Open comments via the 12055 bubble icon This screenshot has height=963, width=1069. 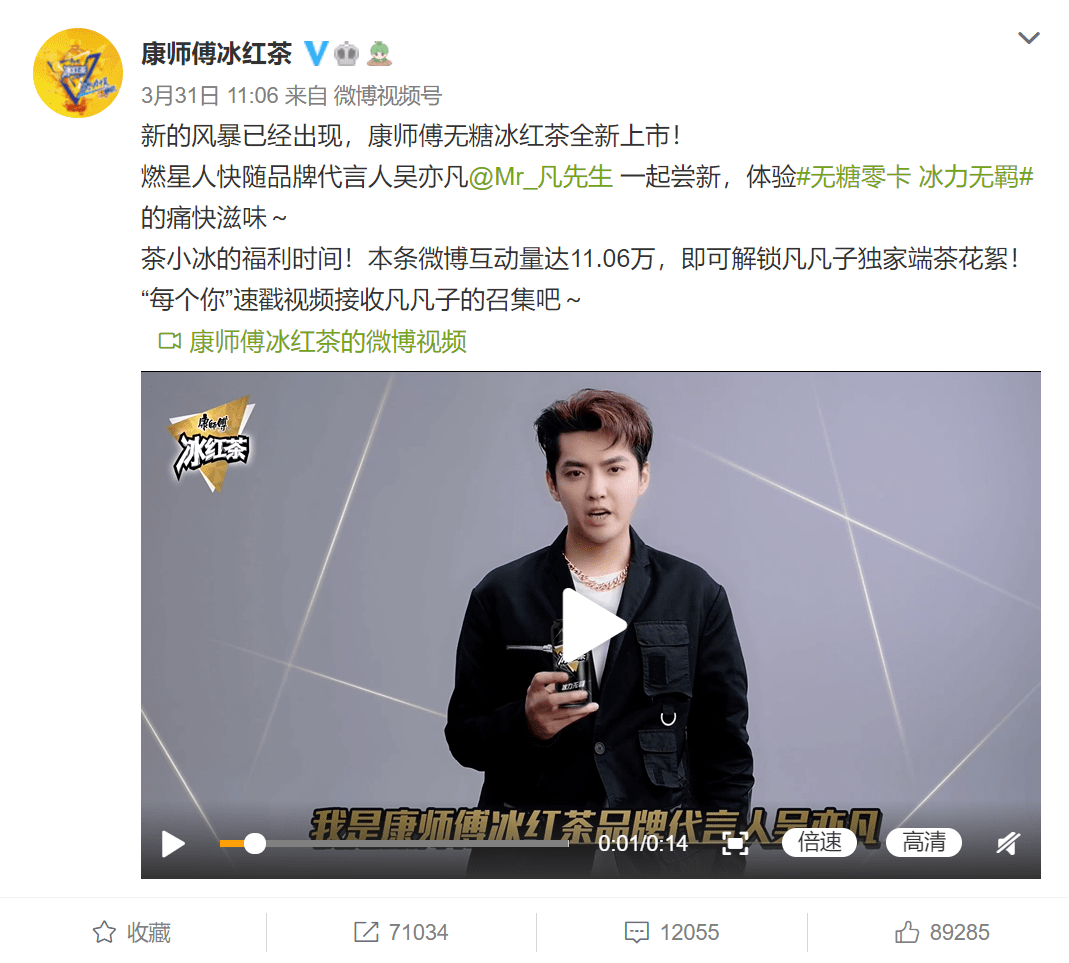click(637, 932)
